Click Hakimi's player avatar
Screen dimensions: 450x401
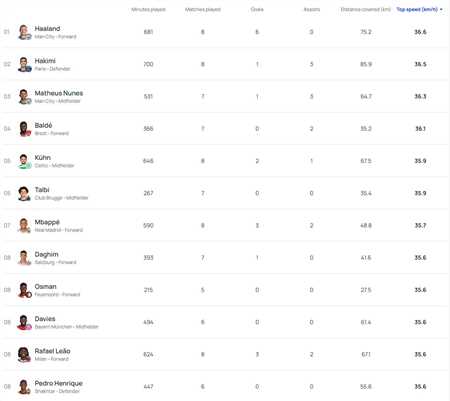click(x=24, y=64)
